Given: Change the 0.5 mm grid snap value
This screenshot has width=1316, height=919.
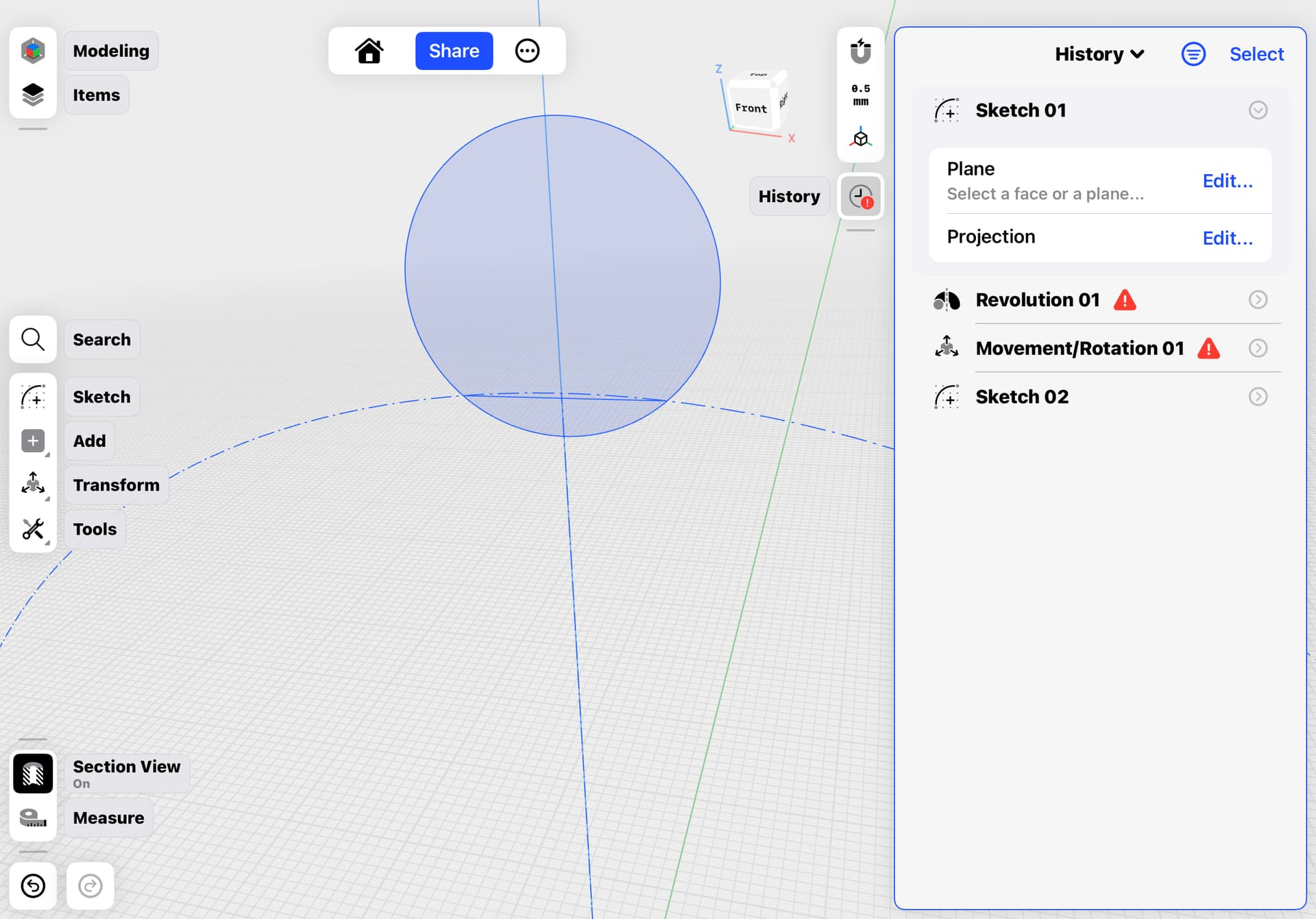Looking at the screenshot, I should (861, 95).
